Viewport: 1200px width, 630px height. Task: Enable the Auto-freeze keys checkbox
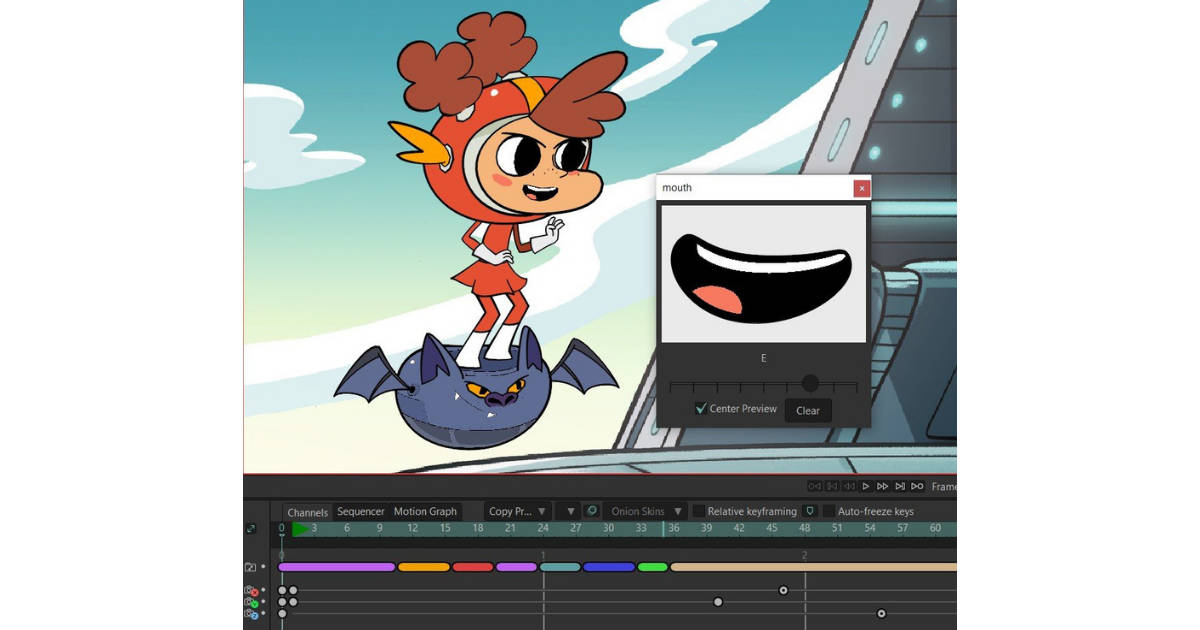(831, 511)
